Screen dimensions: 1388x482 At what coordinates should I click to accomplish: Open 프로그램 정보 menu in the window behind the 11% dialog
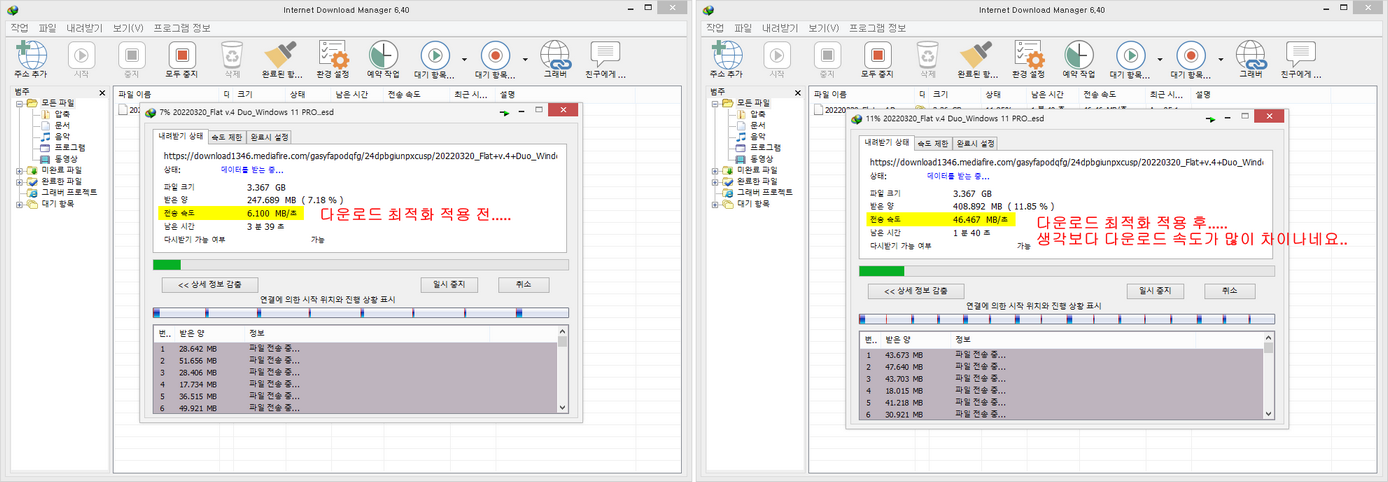coord(880,28)
